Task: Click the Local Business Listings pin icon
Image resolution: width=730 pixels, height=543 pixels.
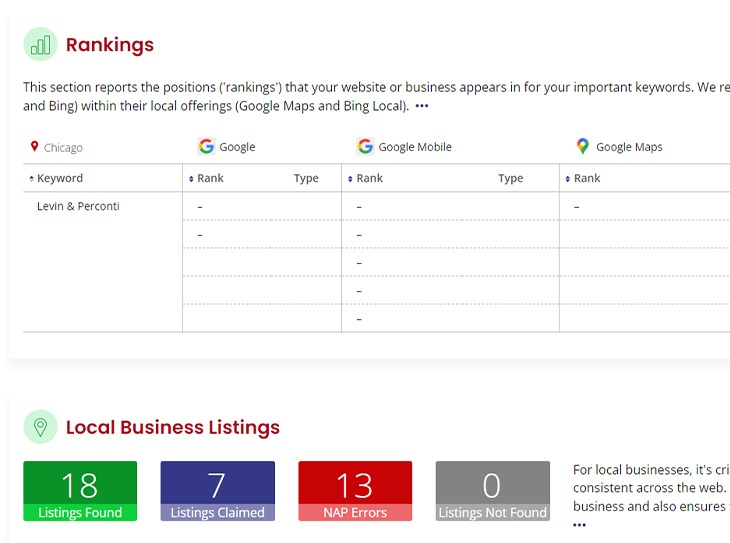Action: point(40,427)
